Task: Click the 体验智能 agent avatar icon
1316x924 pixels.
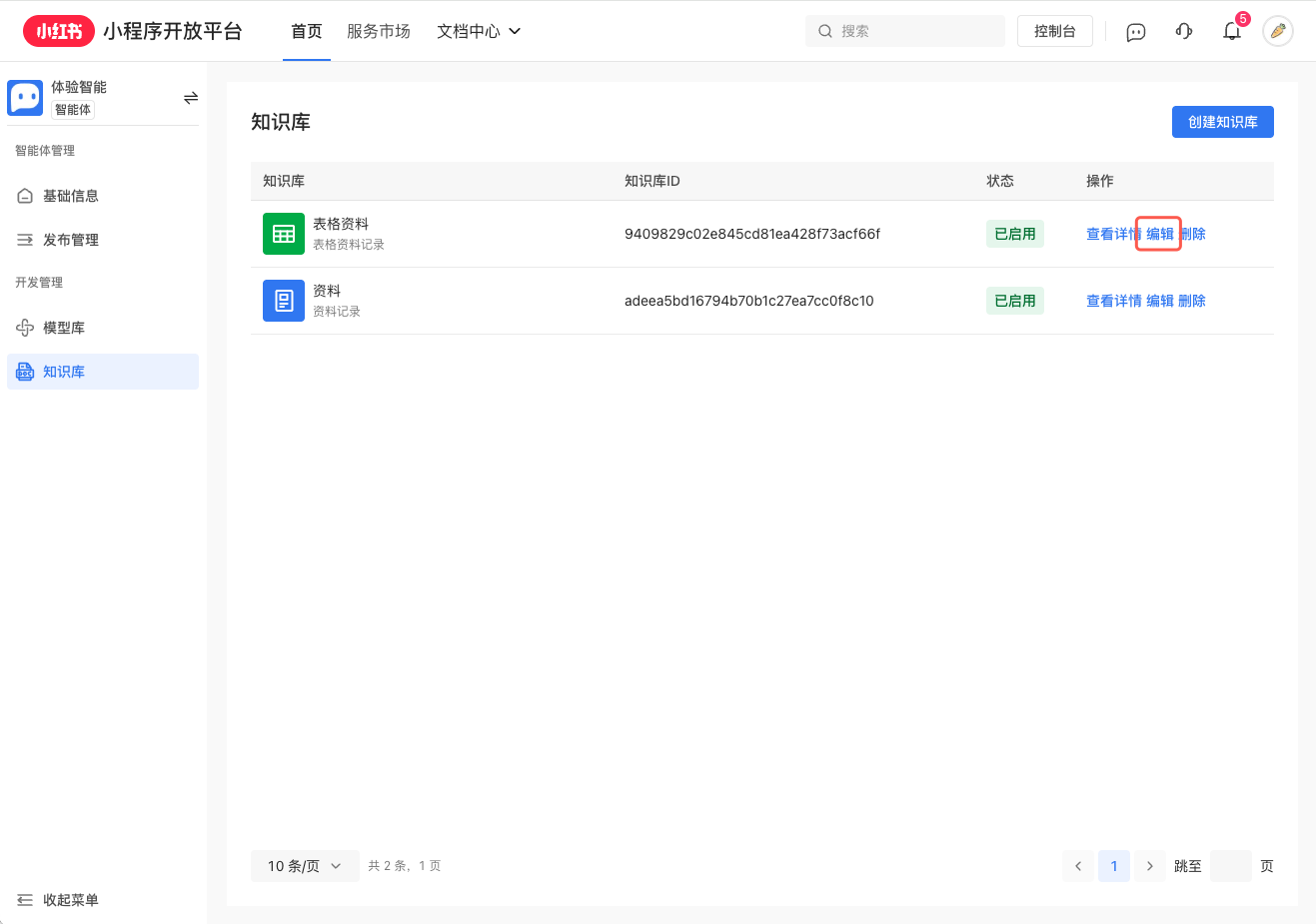Action: click(25, 97)
